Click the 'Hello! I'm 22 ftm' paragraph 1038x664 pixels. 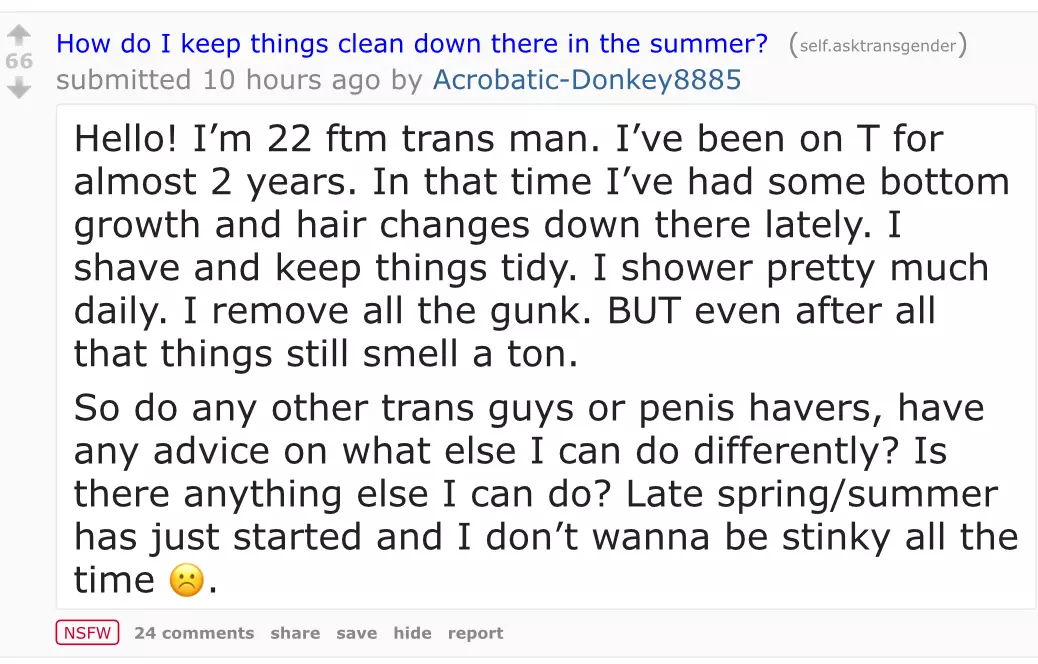point(540,245)
